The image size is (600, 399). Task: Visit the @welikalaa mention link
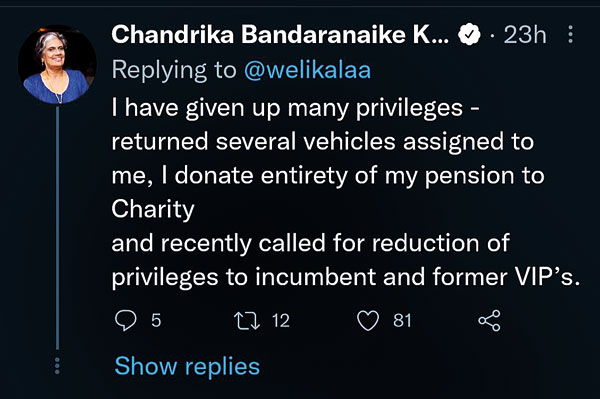308,70
